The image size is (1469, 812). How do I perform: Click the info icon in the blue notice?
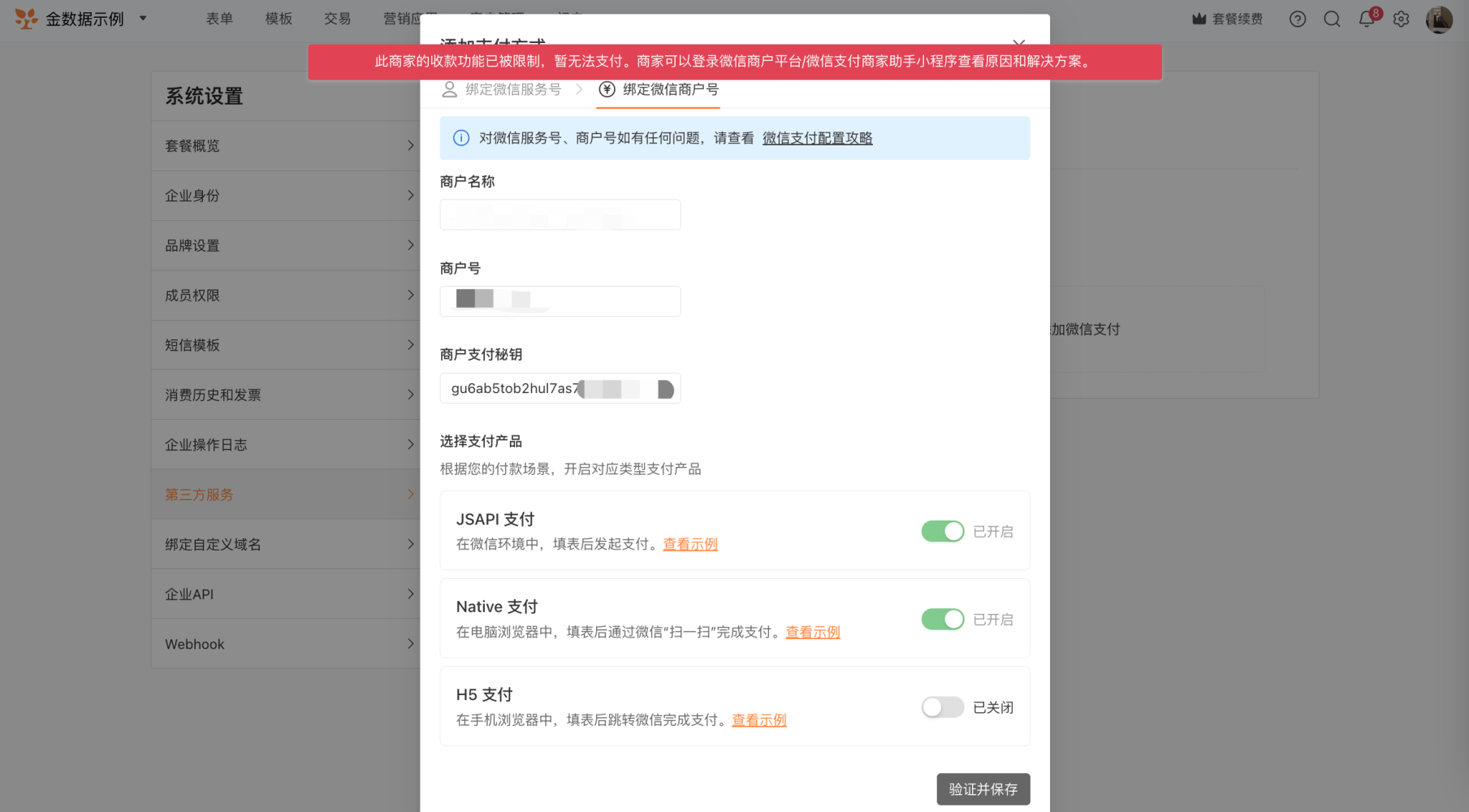461,138
